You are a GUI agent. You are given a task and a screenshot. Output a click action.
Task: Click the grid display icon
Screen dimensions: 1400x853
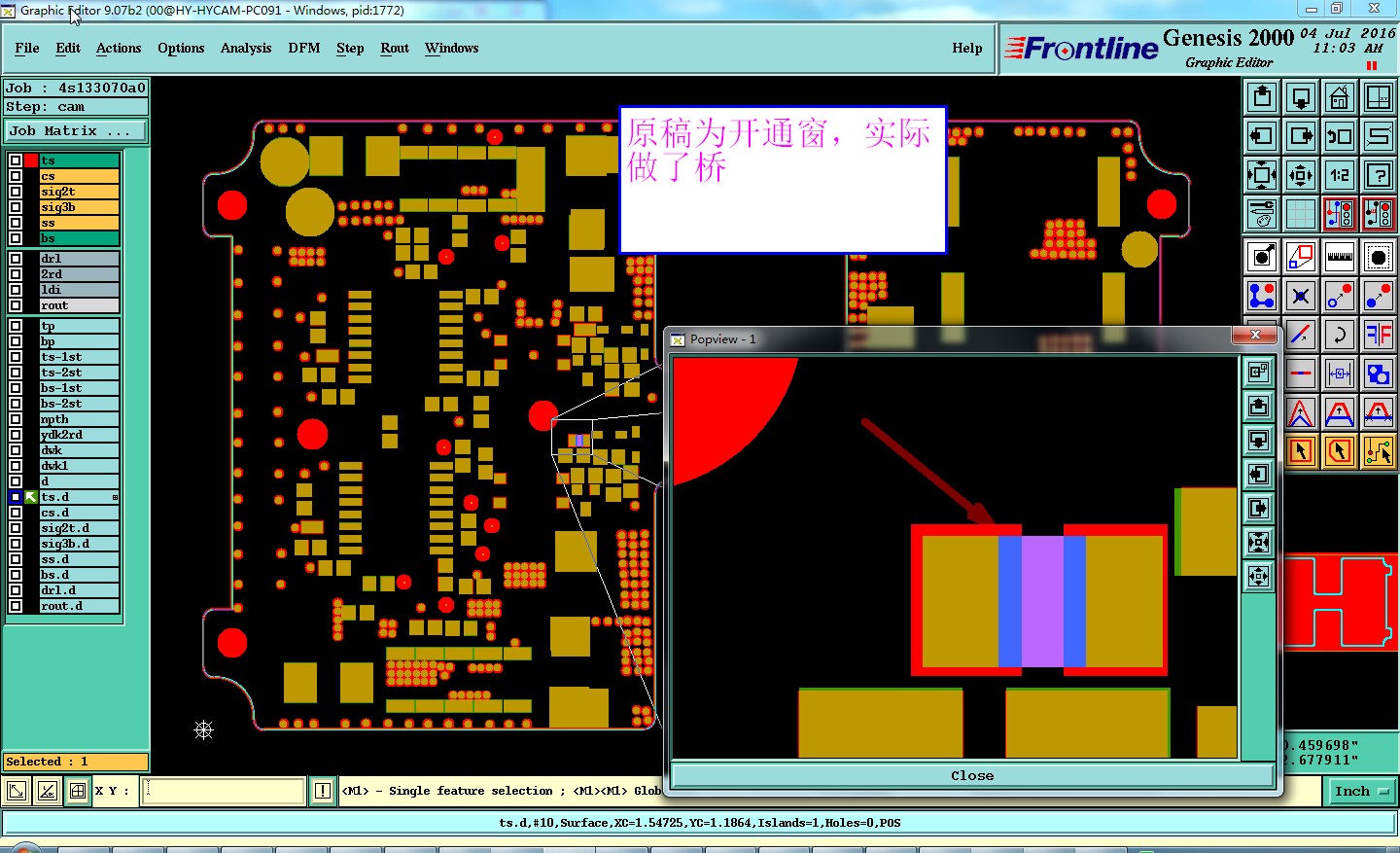tap(1301, 213)
